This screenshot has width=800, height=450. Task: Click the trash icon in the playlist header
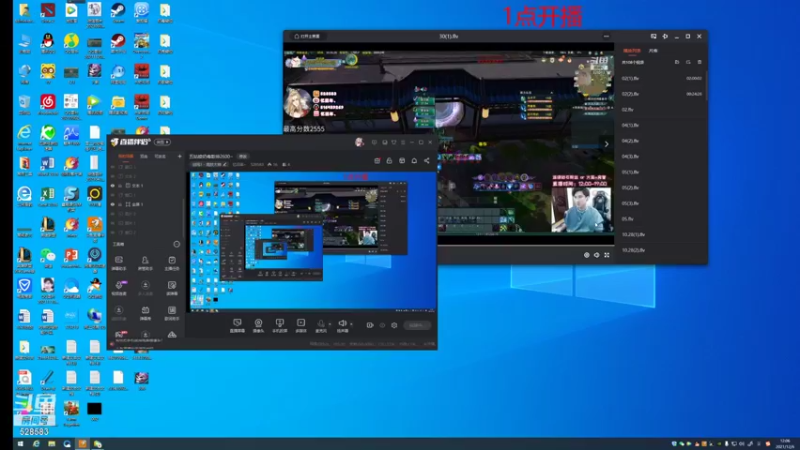point(699,62)
